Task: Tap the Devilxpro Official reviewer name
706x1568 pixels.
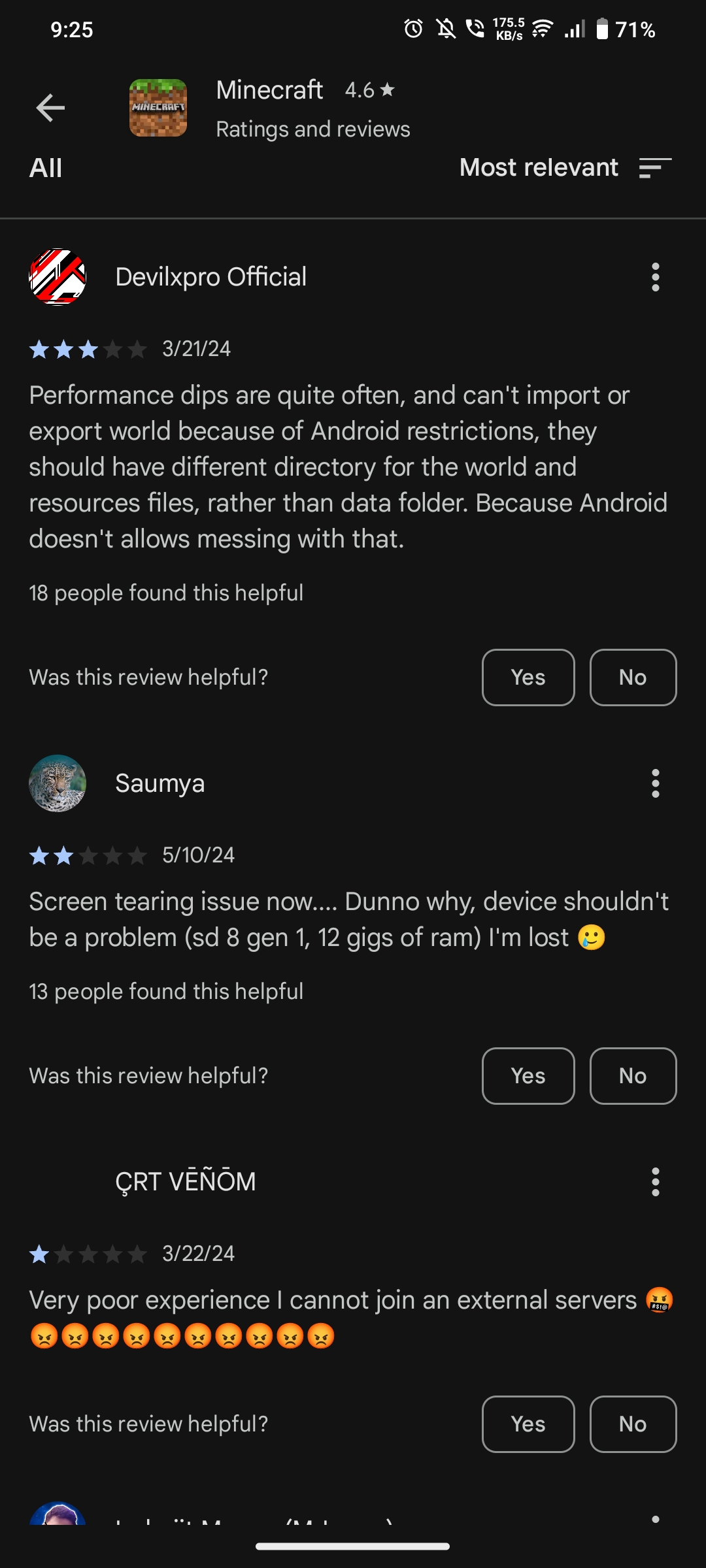Action: coord(211,277)
